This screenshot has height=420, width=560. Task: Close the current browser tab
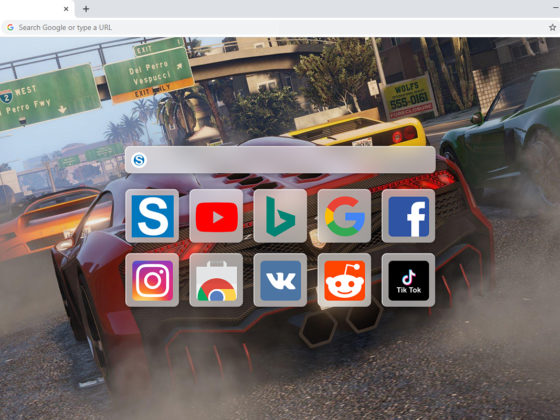click(66, 9)
